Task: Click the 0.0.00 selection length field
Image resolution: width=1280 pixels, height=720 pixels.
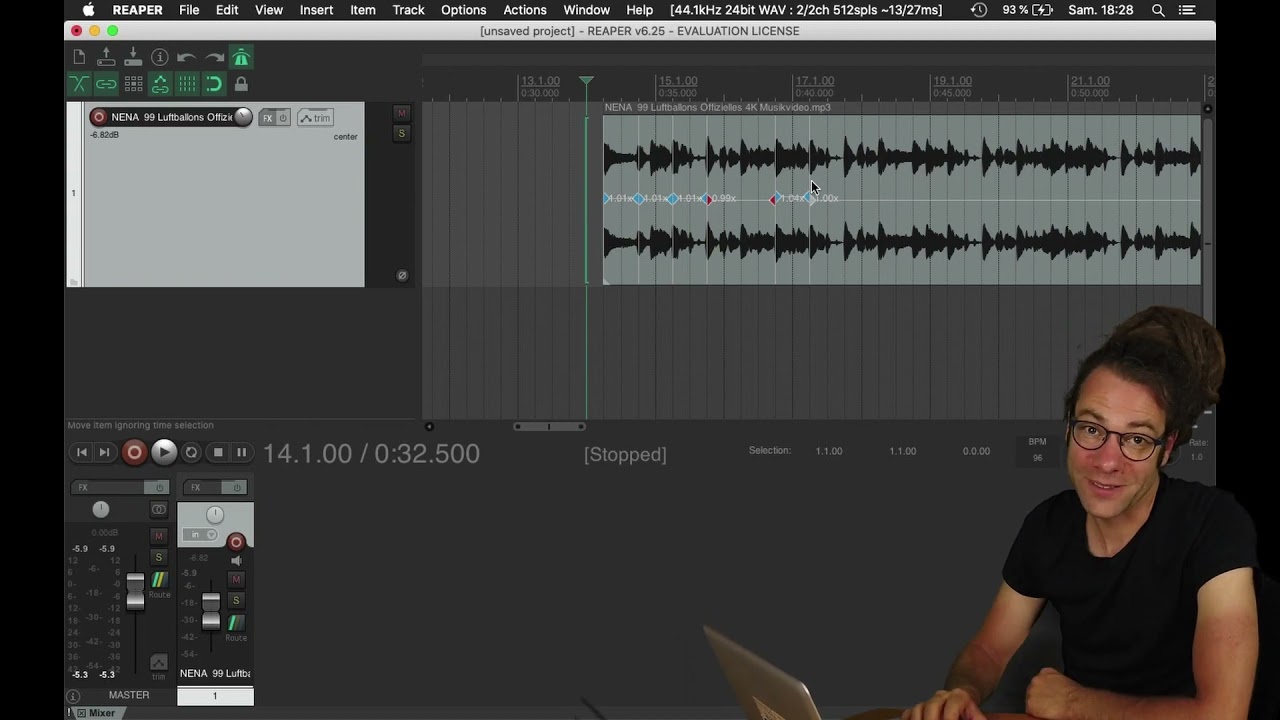Action: coord(976,451)
